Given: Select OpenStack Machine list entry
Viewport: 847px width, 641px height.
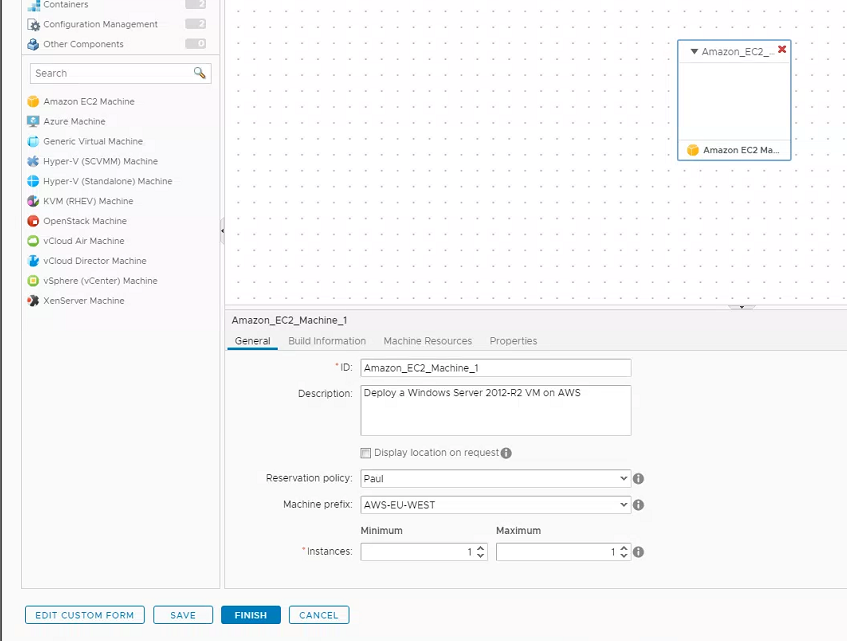Looking at the screenshot, I should pyautogui.click(x=85, y=221).
